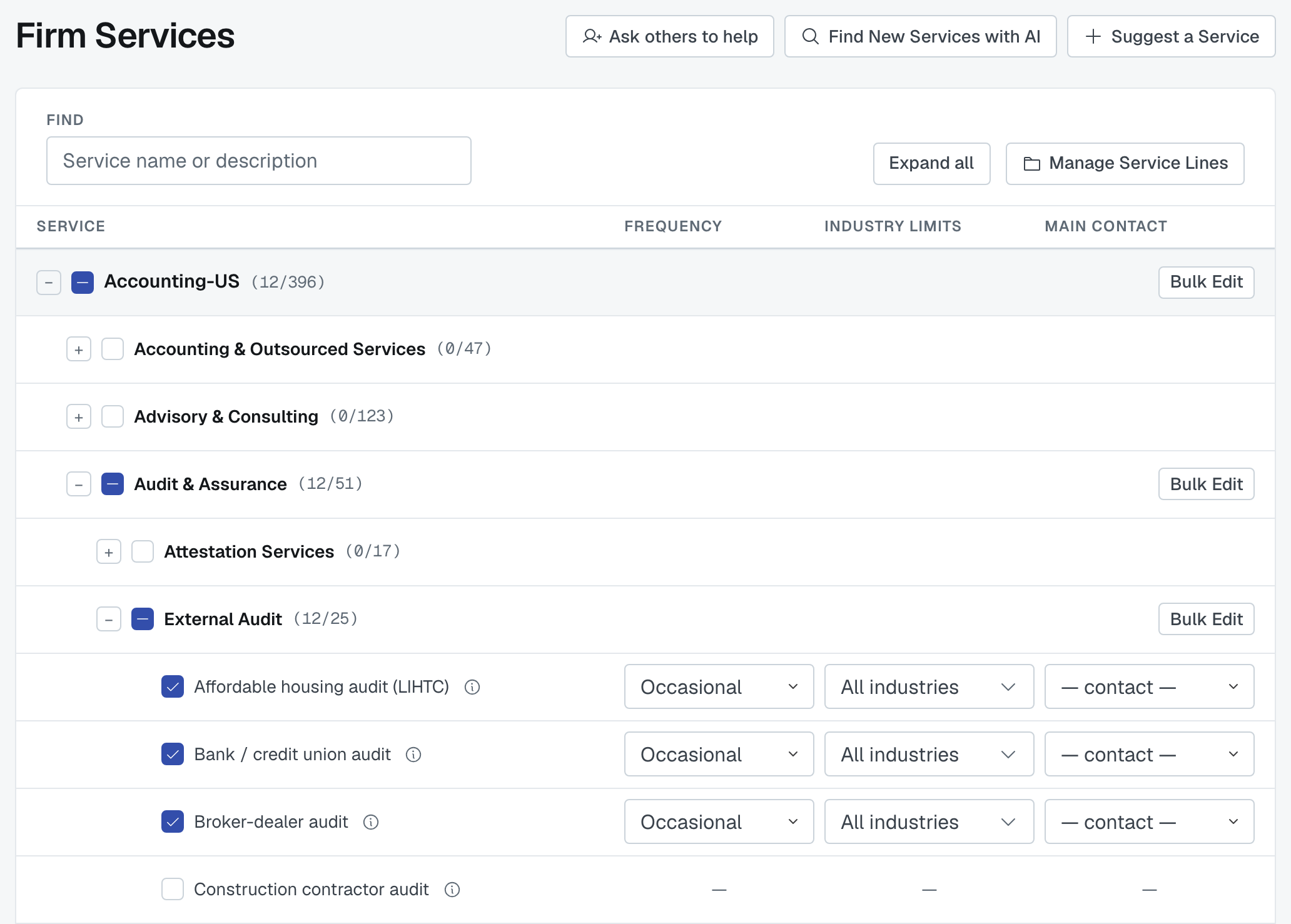Collapse the Accounting-US group
1291x924 pixels.
49,283
